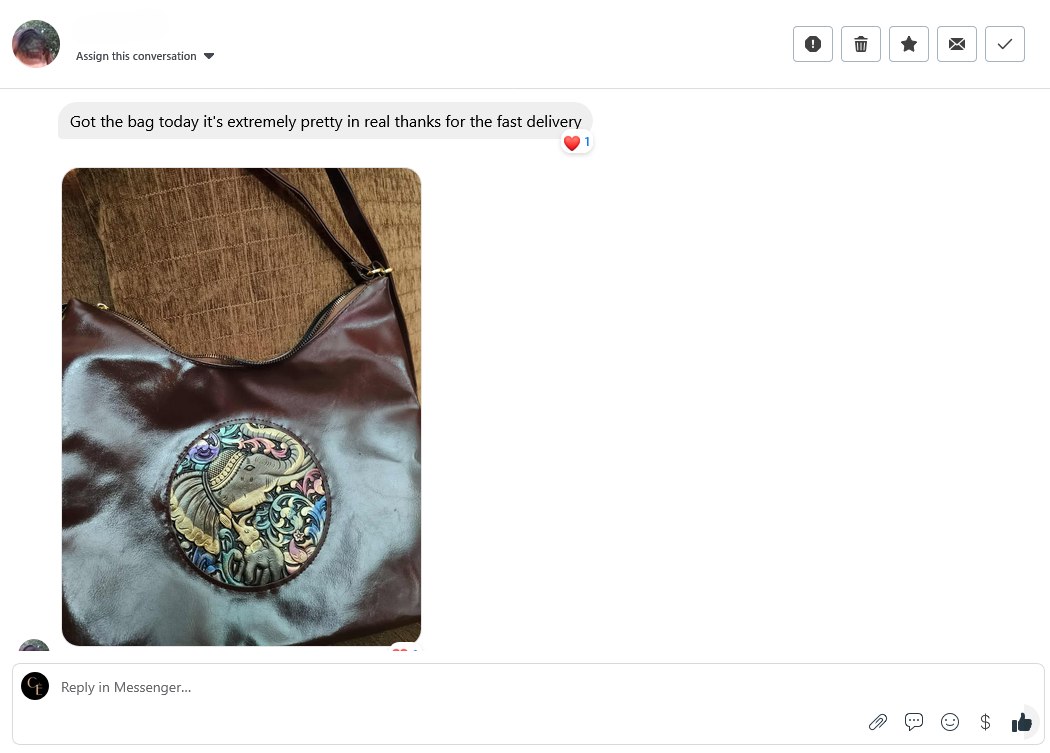Viewport: 1050px width, 753px height.
Task: Click the small sender avatar beside the photo
Action: click(34, 645)
